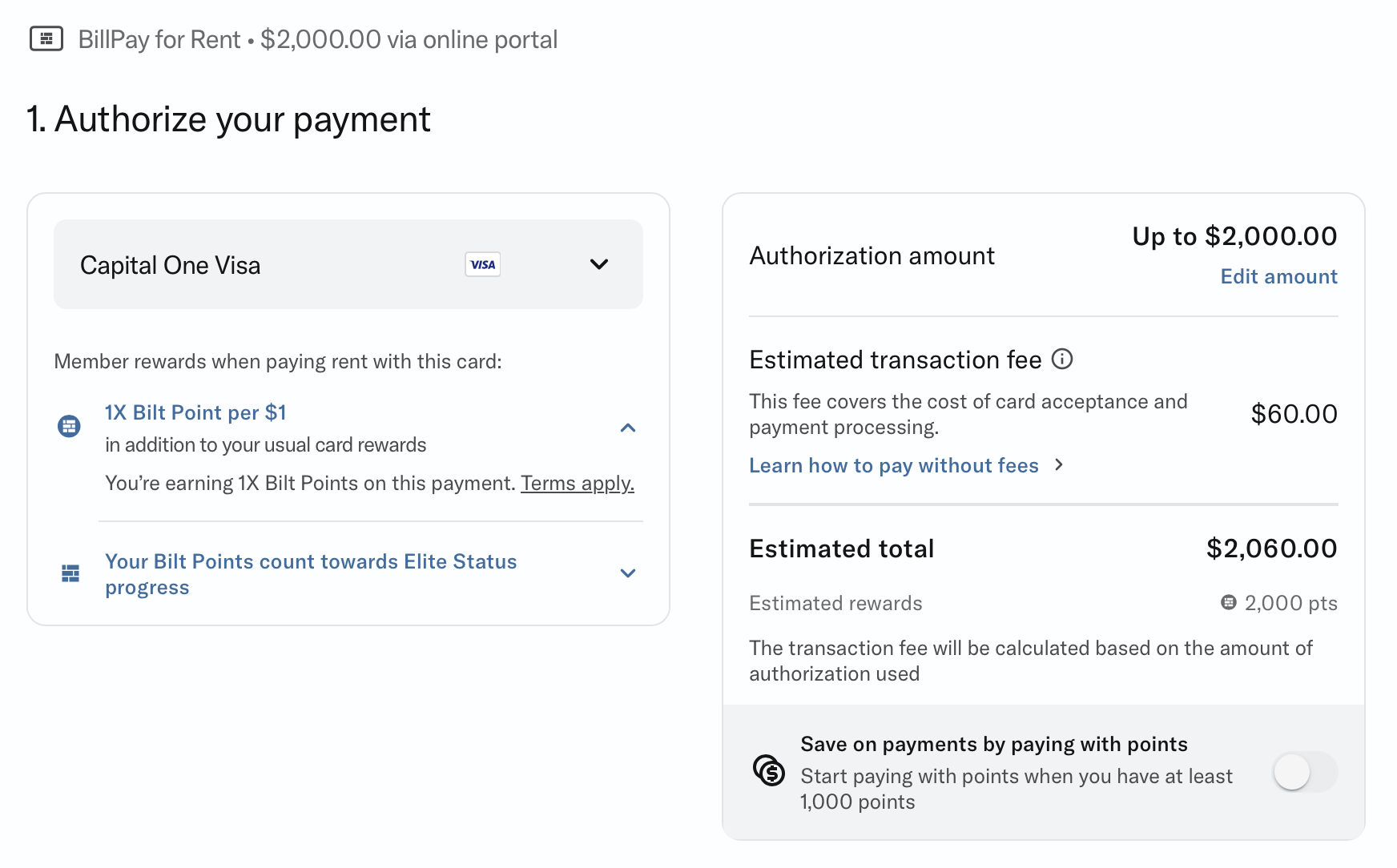Click the coins icon for paying with points
Image resolution: width=1397 pixels, height=868 pixels.
tap(769, 770)
